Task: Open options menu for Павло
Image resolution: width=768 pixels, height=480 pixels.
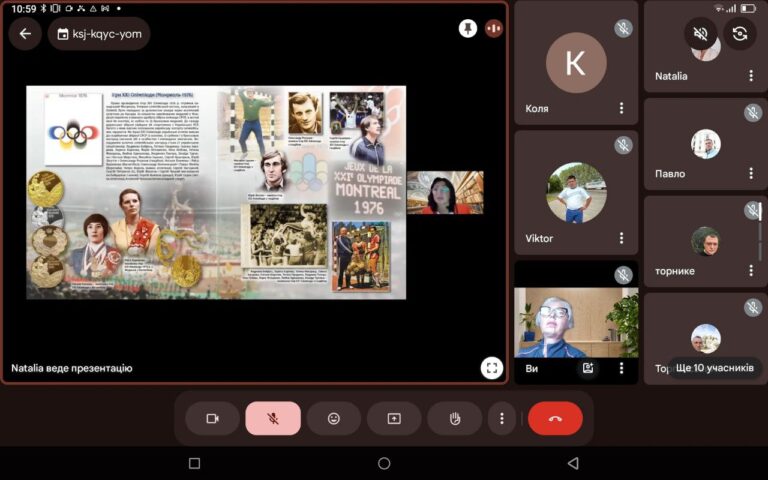Action: coord(751,173)
